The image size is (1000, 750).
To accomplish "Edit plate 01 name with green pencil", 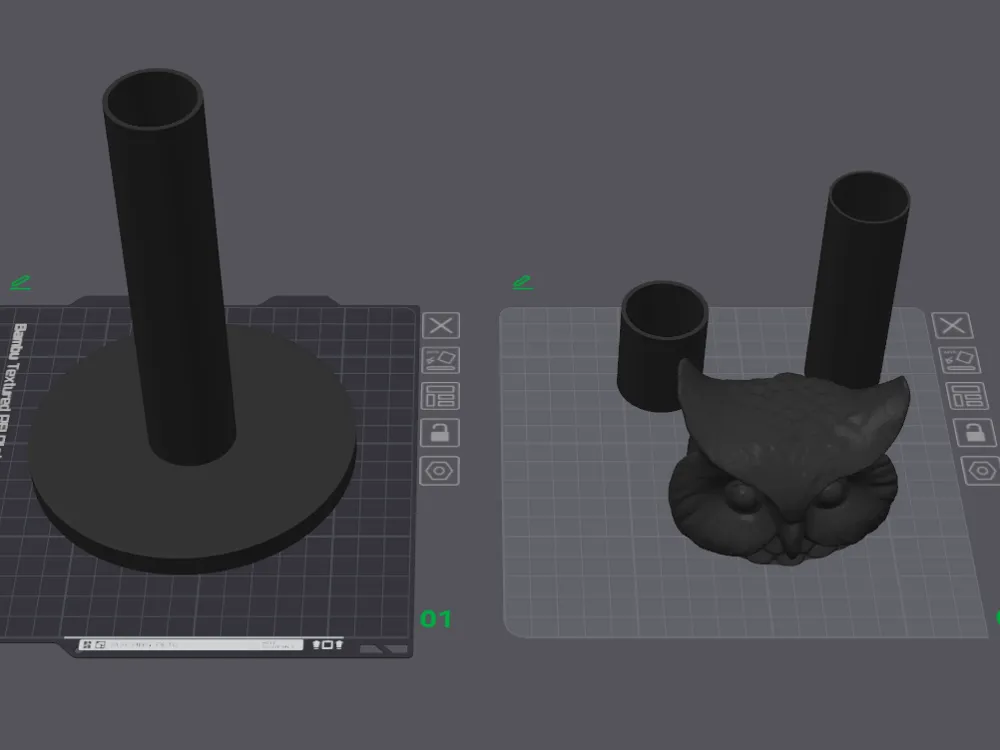I will [x=20, y=283].
